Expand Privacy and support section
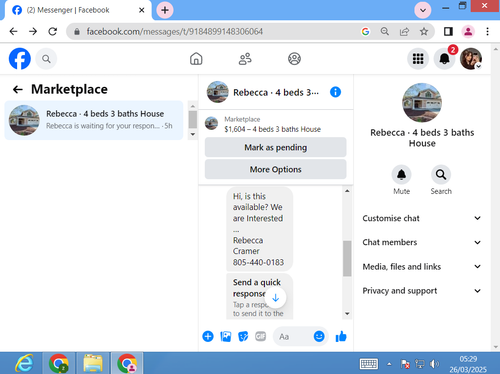 (x=422, y=291)
